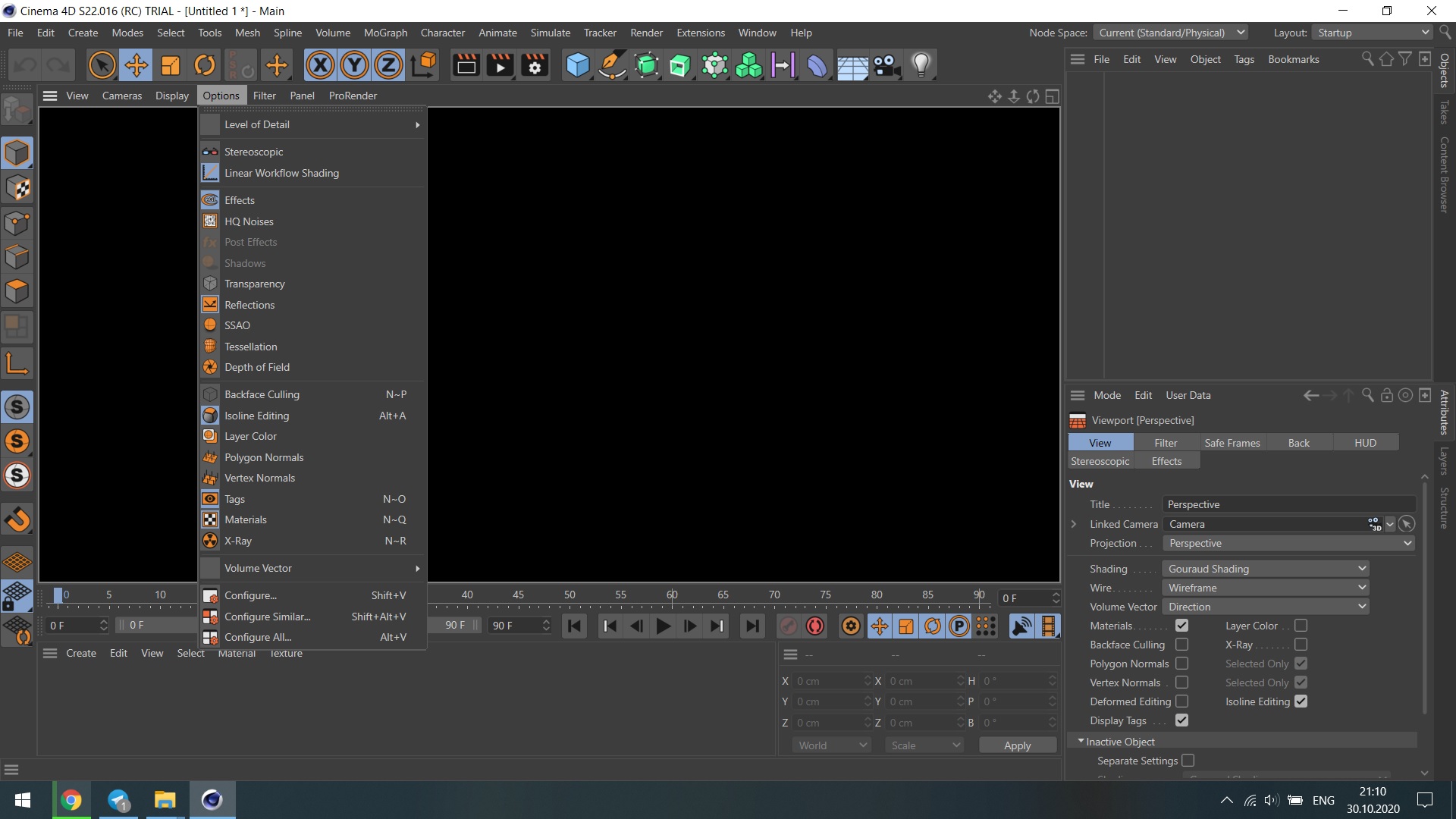
Task: Add a Cube primitive object
Action: [577, 65]
